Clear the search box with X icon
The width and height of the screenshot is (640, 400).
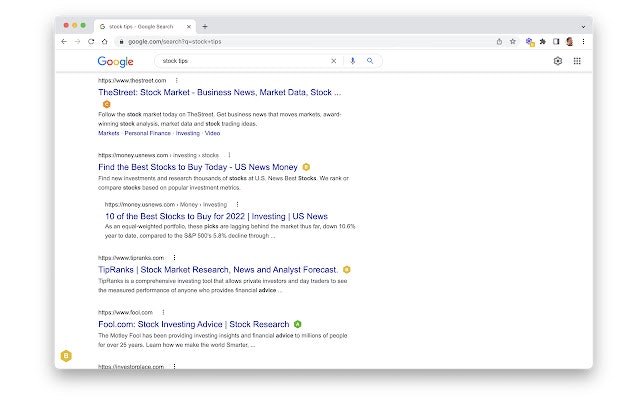tap(333, 61)
